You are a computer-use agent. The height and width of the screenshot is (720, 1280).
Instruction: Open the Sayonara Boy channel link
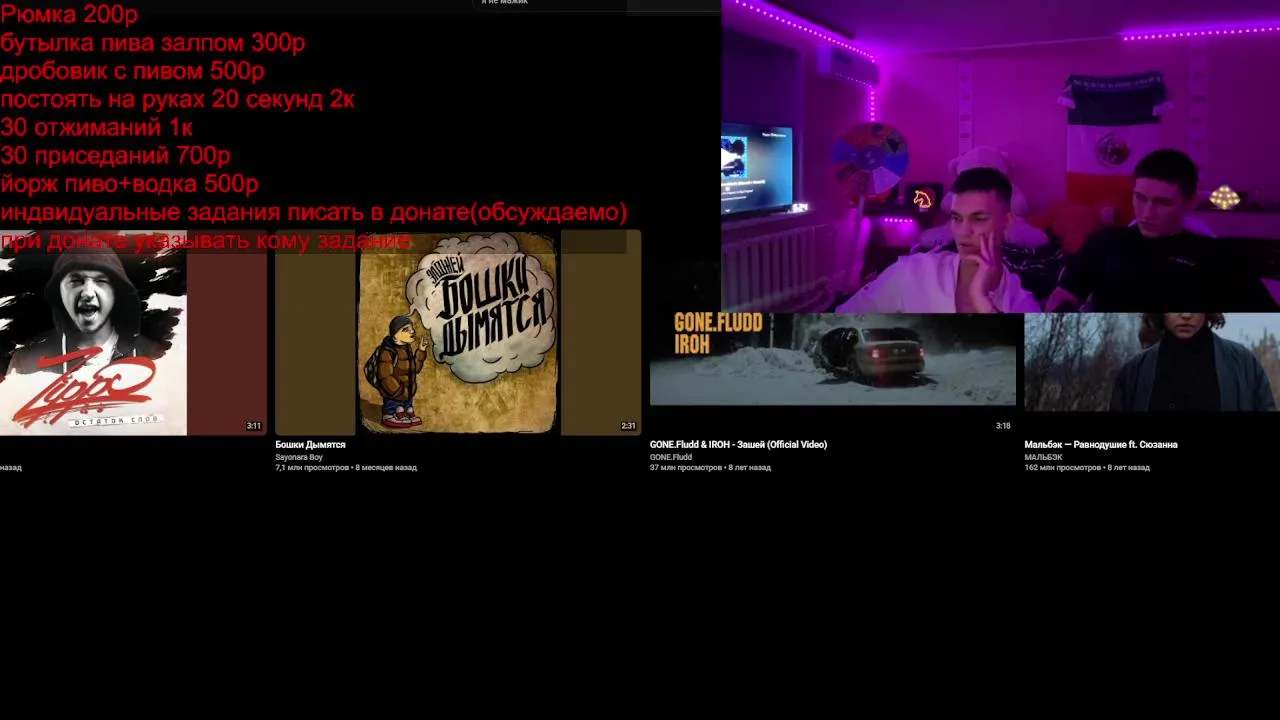pos(299,457)
